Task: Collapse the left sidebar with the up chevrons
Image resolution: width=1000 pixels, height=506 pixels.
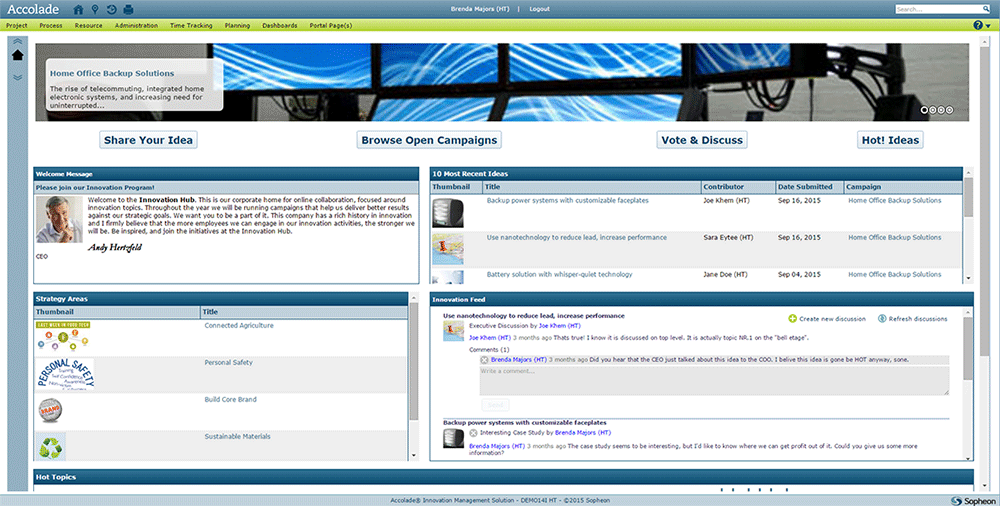Action: point(17,41)
